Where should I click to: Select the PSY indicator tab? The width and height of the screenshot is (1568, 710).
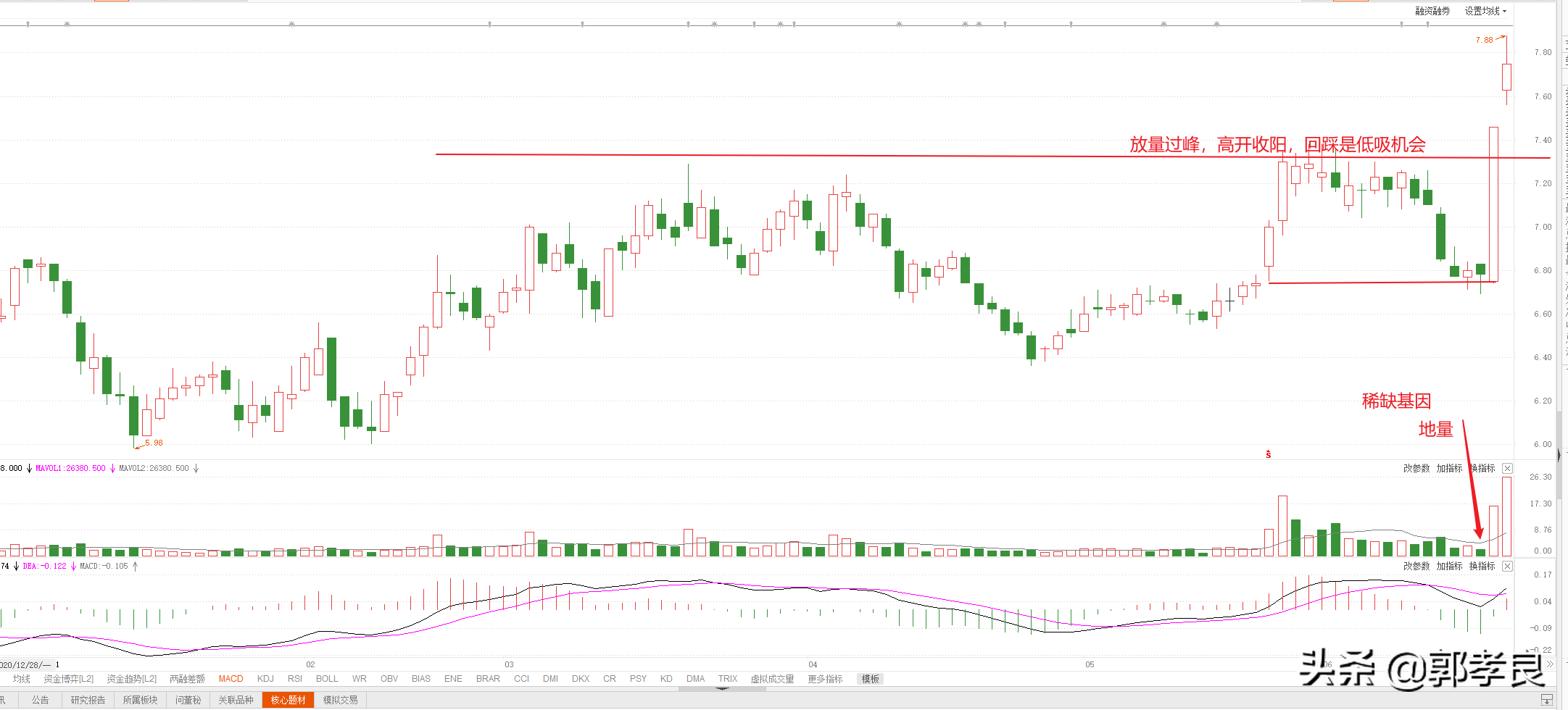pyautogui.click(x=638, y=679)
